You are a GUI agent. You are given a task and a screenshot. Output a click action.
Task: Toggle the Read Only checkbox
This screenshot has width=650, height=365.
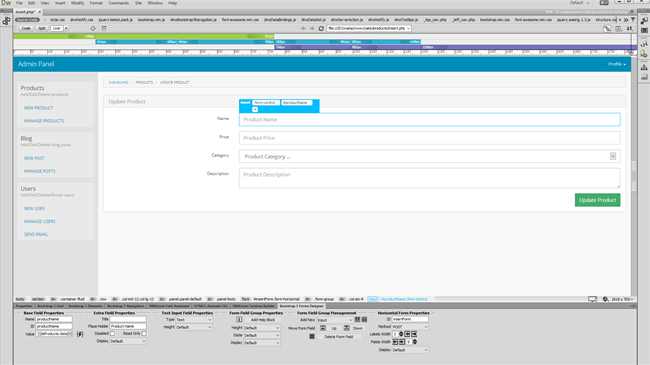pyautogui.click(x=144, y=333)
